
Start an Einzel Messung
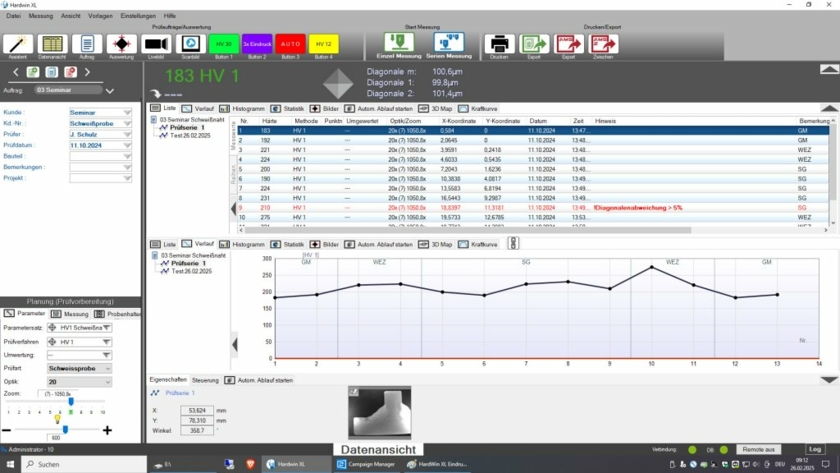[399, 44]
